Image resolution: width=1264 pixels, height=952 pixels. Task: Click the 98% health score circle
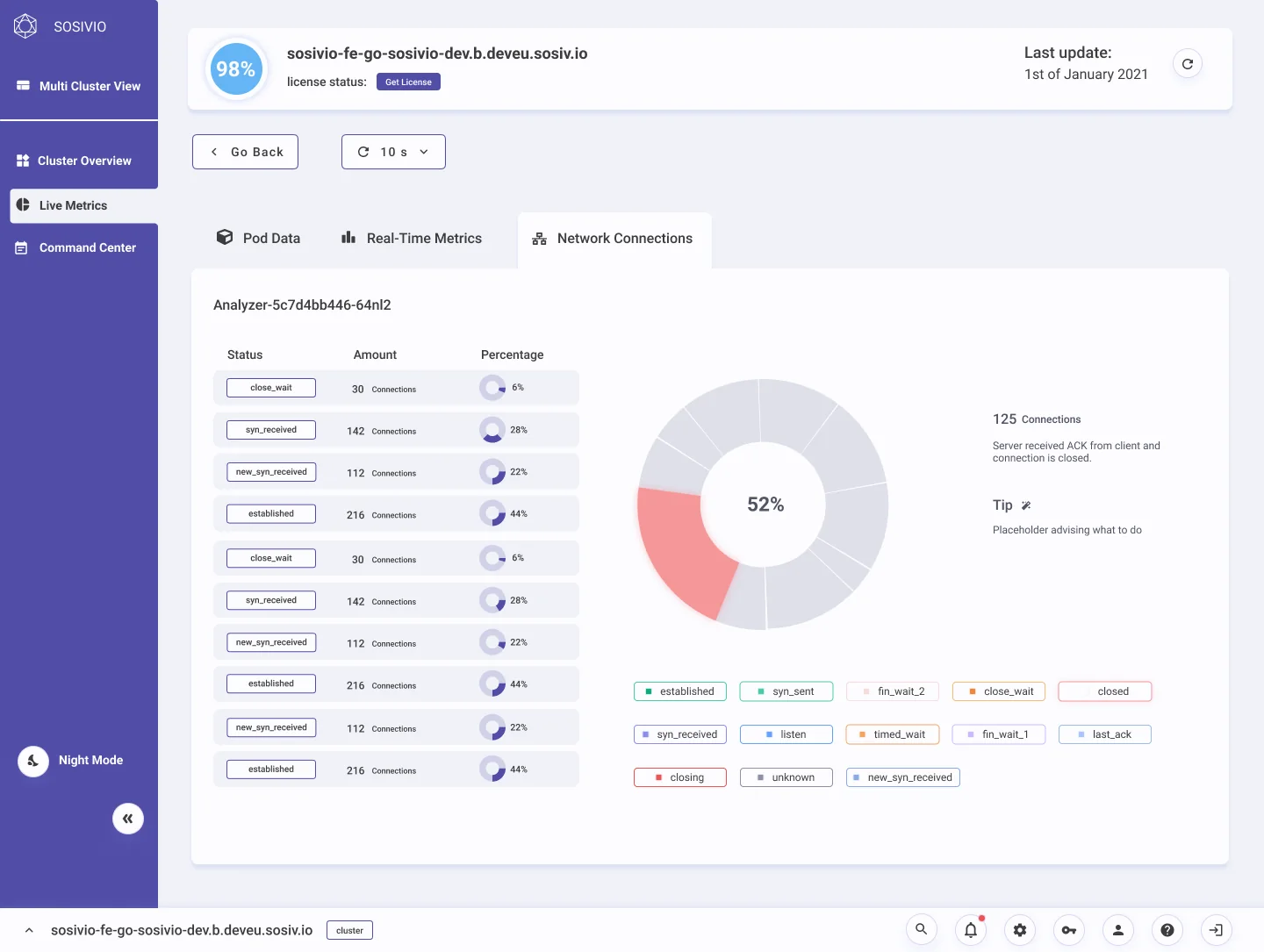coord(236,69)
